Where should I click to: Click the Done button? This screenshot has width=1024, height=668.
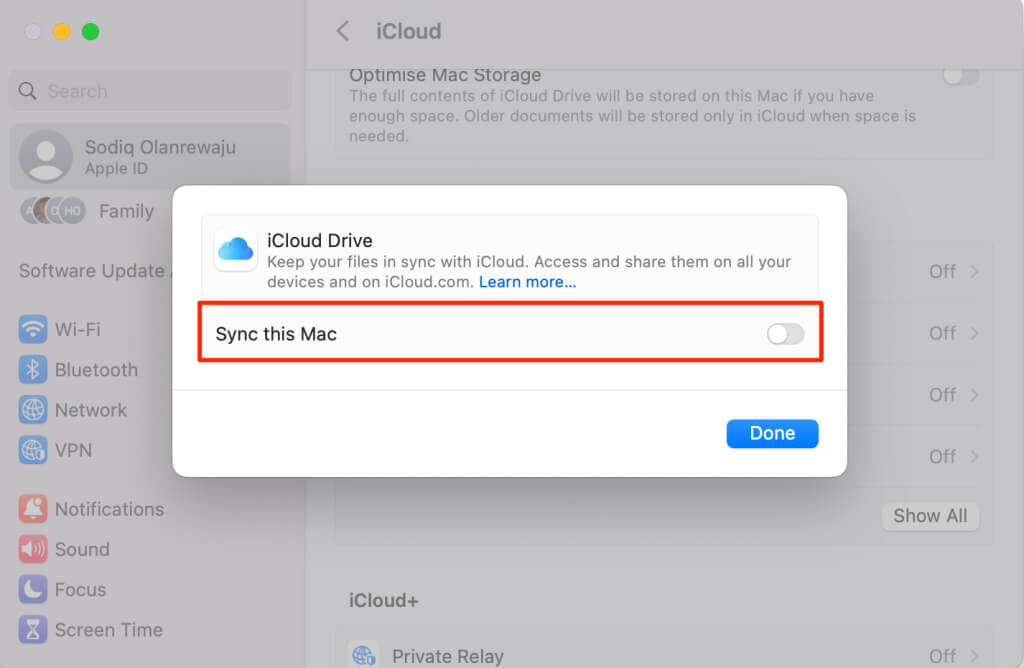[x=772, y=434]
